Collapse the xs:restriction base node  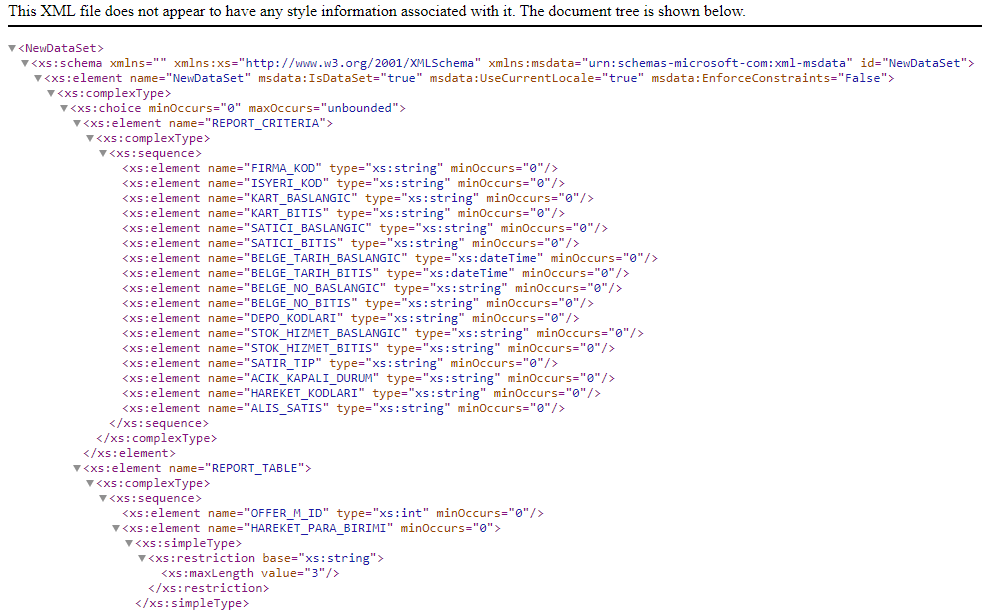142,558
